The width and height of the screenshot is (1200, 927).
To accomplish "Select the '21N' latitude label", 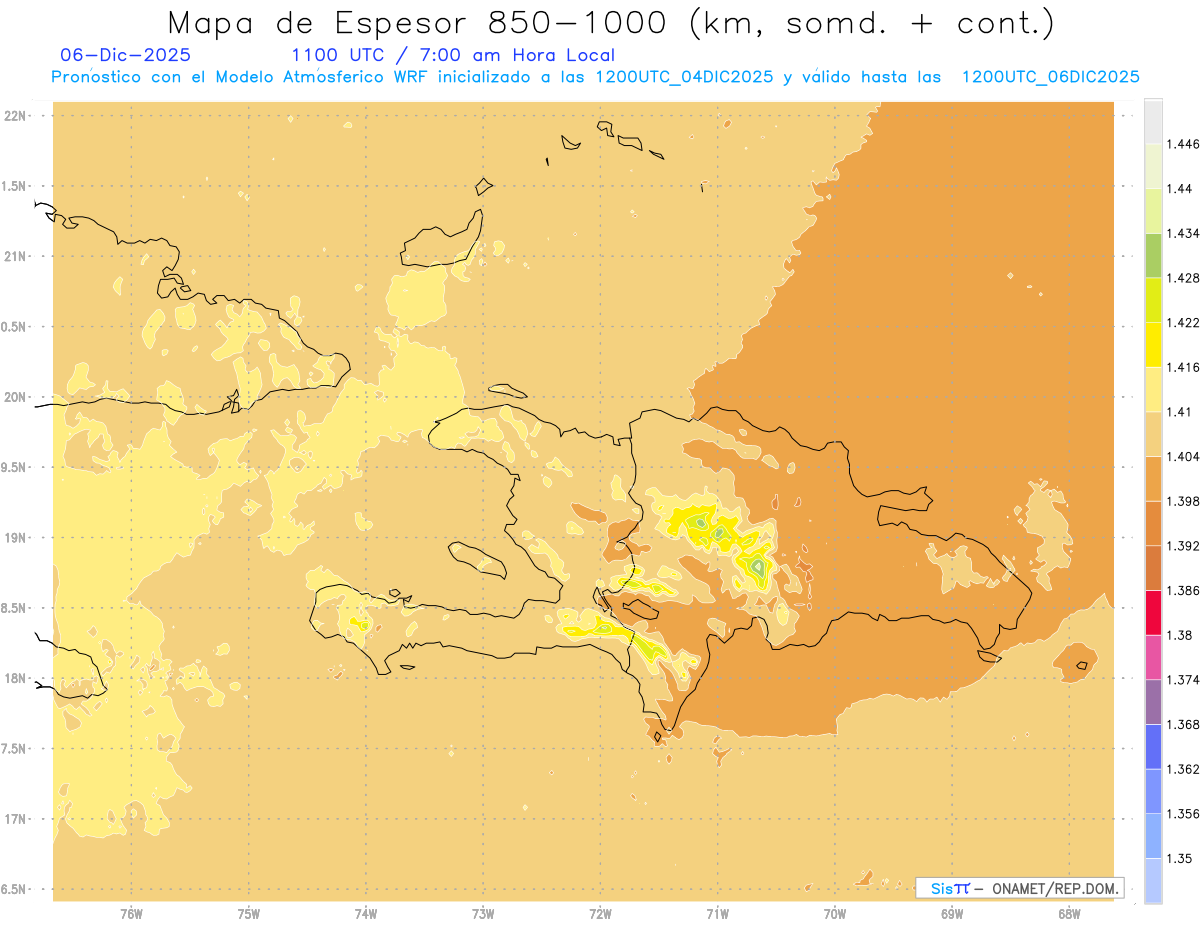I will click(16, 256).
